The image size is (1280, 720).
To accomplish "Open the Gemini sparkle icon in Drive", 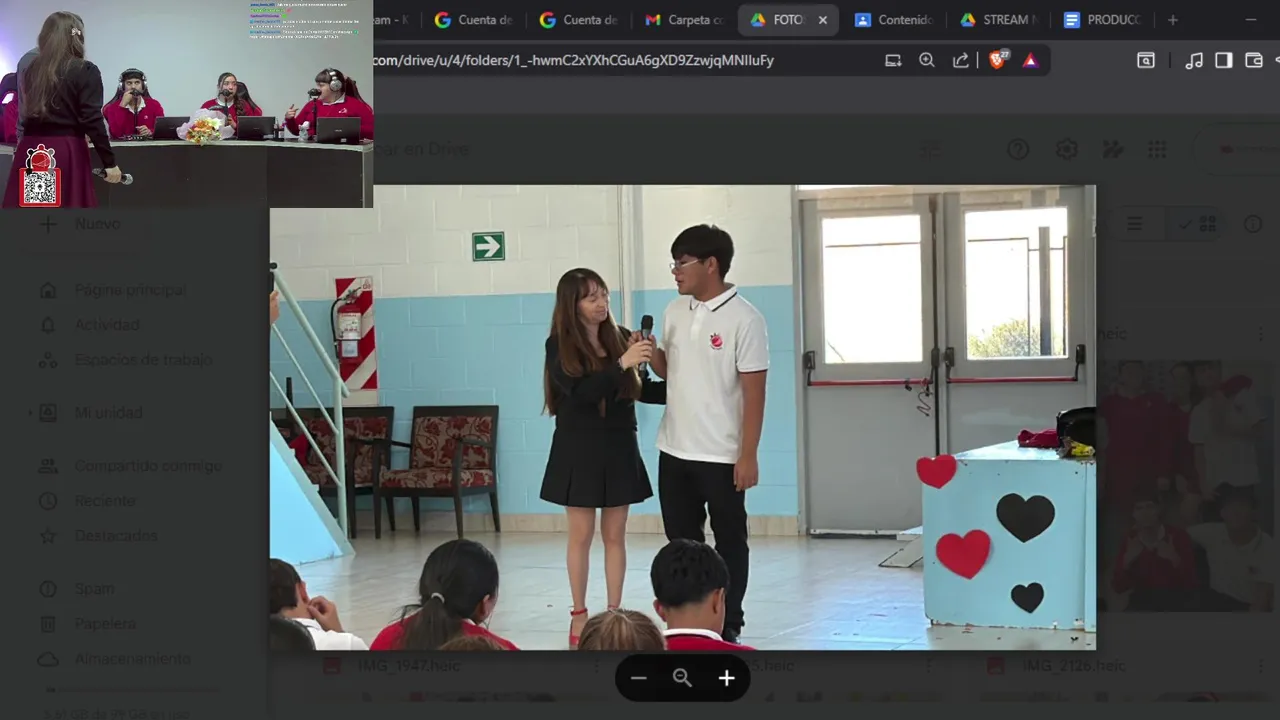I will pos(1113,150).
